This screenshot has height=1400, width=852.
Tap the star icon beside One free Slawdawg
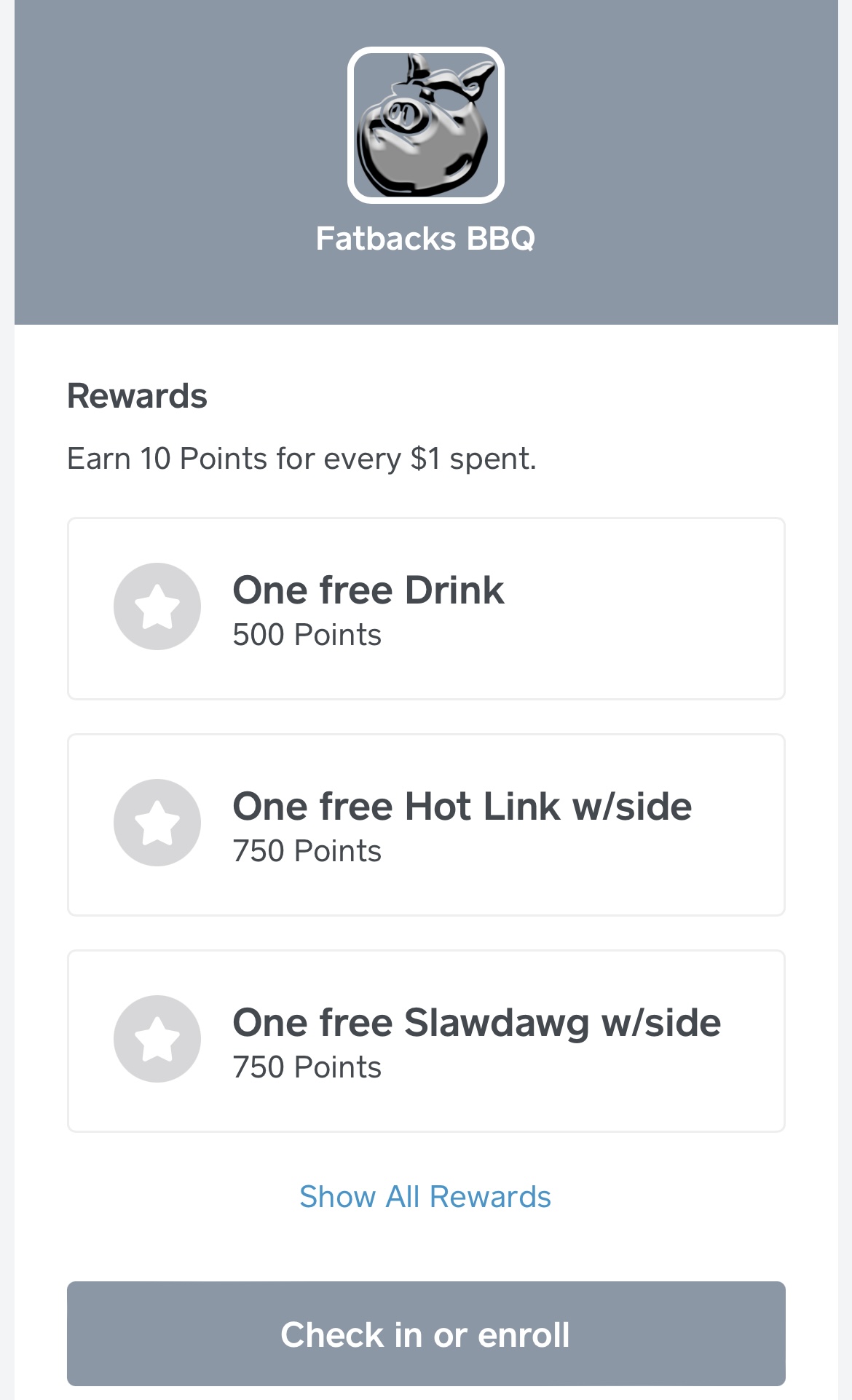[x=157, y=1039]
